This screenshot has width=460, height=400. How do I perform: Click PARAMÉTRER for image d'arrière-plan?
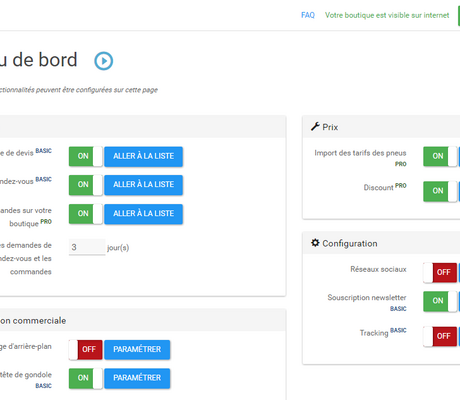coord(137,350)
